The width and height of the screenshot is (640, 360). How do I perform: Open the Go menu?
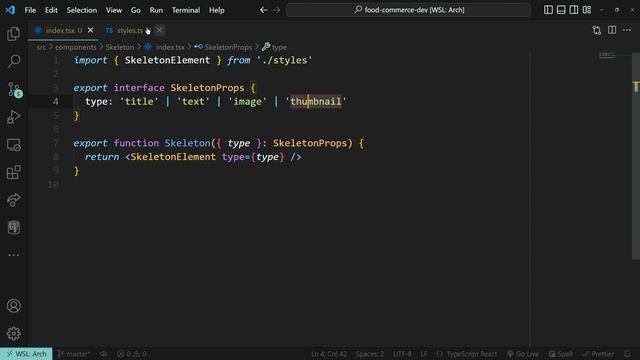[136, 10]
